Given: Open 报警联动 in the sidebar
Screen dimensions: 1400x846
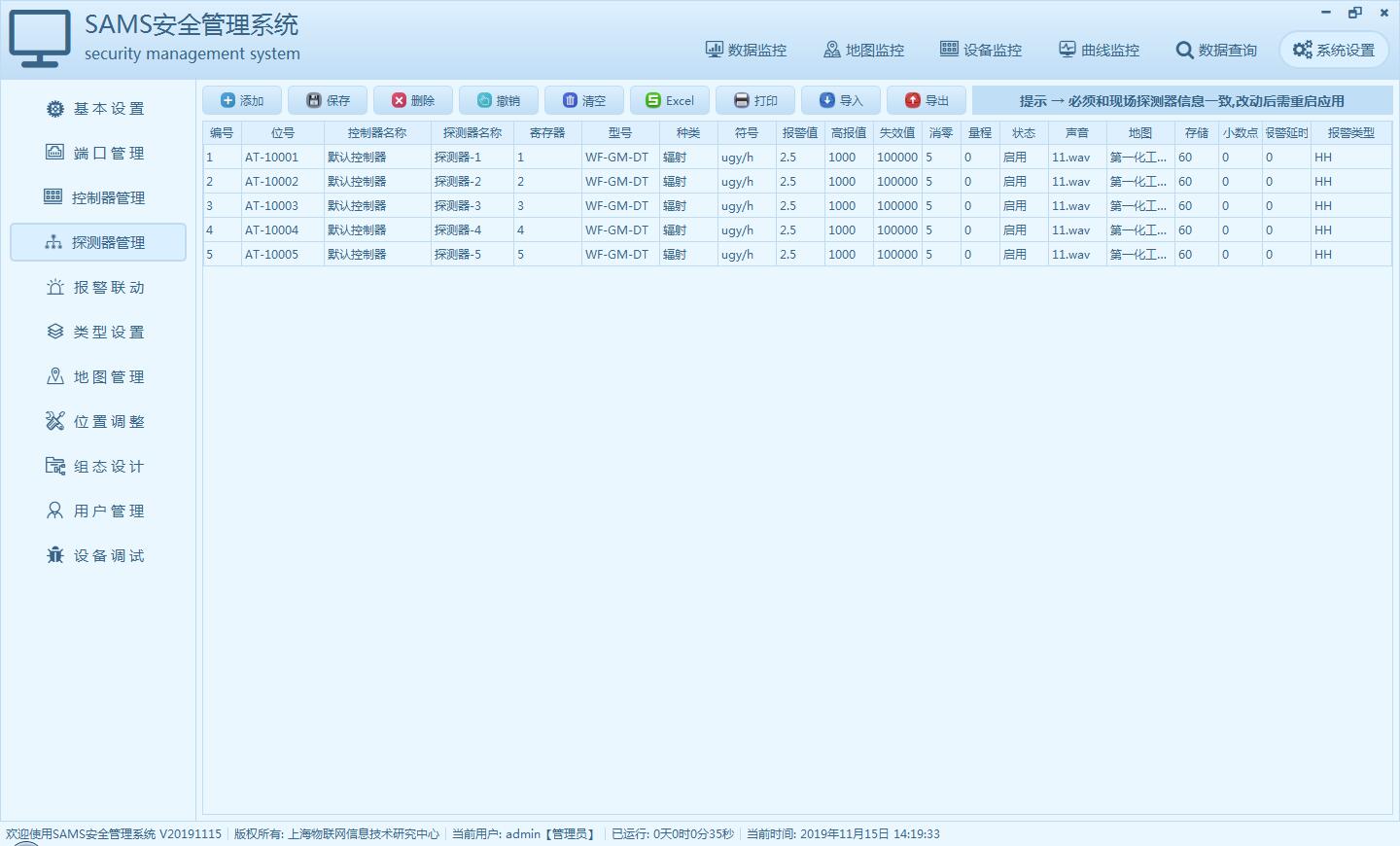Looking at the screenshot, I should [97, 288].
